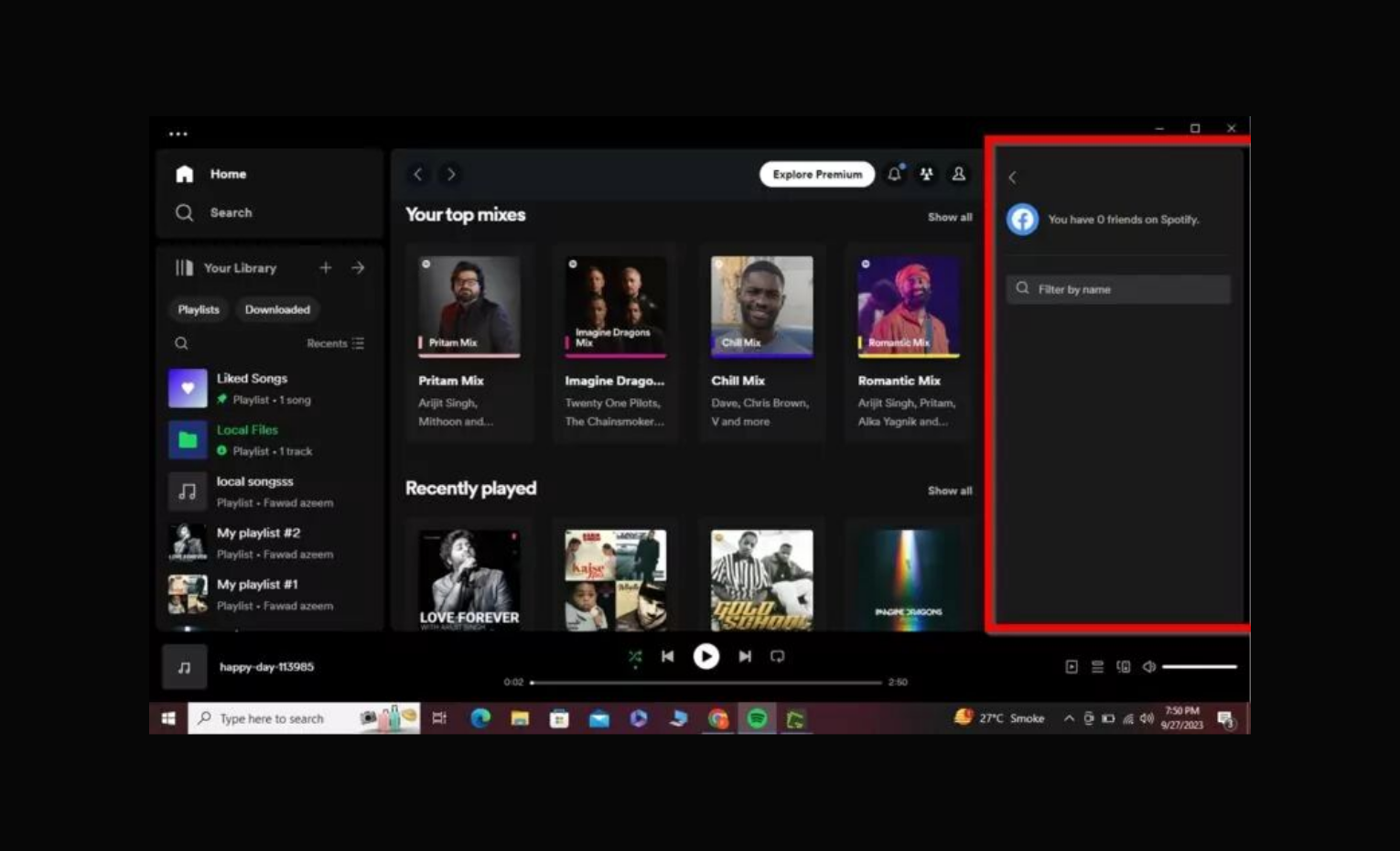The image size is (1400, 851).
Task: Create a new playlist with plus icon
Action: pyautogui.click(x=326, y=267)
